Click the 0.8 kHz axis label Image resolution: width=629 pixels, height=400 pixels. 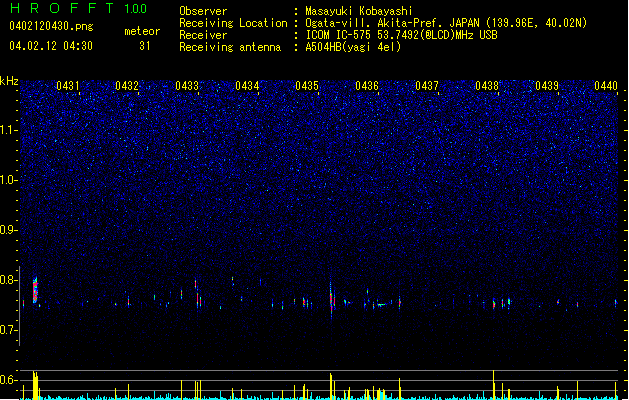pyautogui.click(x=9, y=280)
